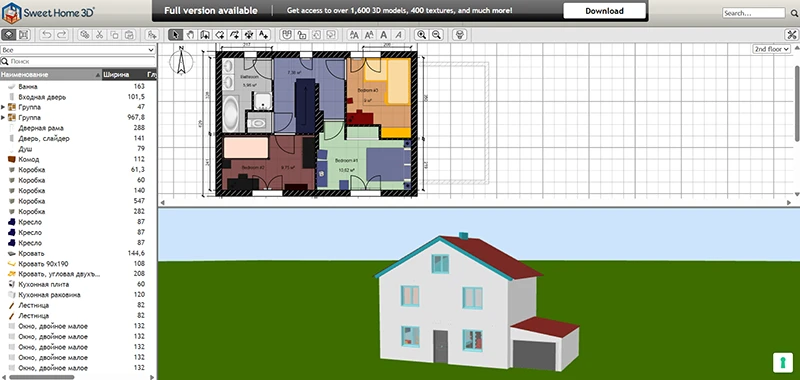The width and height of the screenshot is (800, 380).
Task: Click the Sweet Home 3D logo
Action: pos(48,13)
